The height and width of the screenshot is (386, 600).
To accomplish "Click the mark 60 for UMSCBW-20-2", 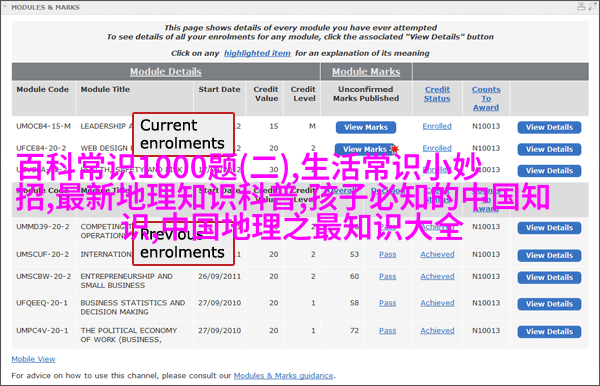I will [354, 276].
